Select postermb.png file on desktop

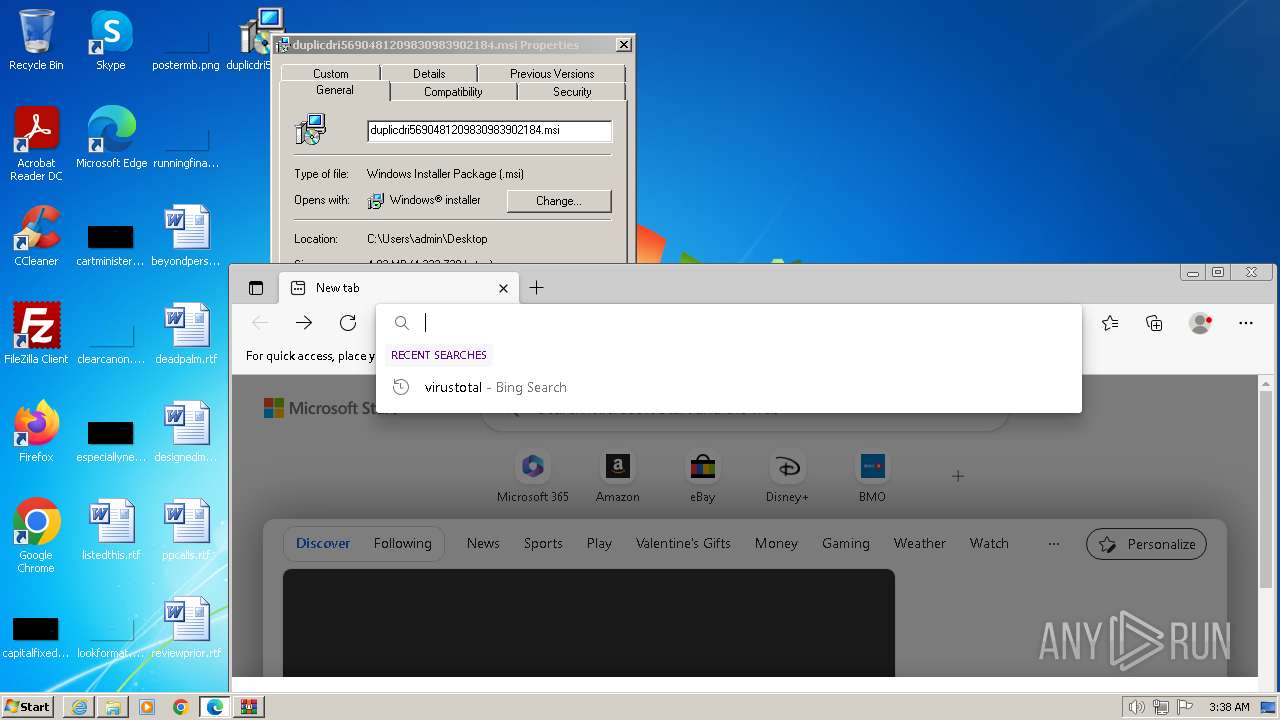click(186, 47)
